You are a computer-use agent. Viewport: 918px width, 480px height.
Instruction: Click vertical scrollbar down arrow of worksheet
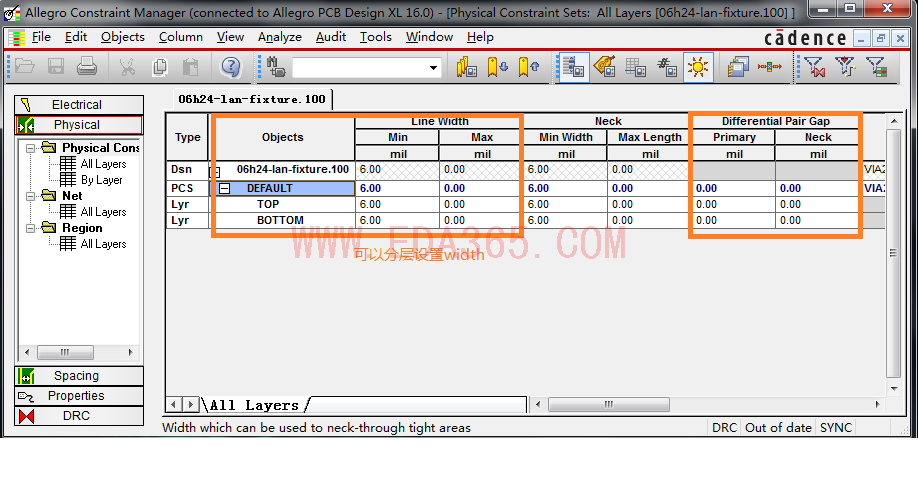[893, 389]
